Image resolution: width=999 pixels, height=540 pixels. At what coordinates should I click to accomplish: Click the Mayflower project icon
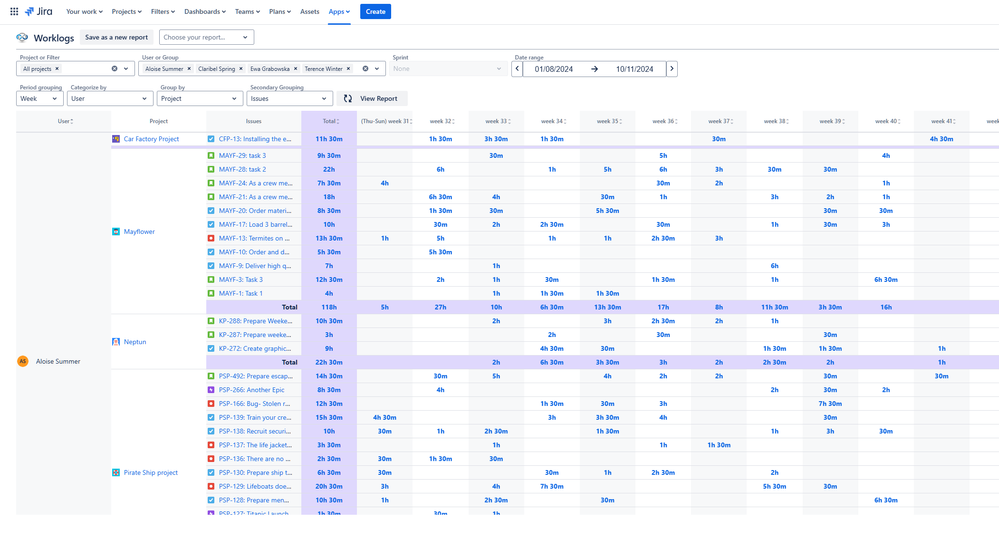pos(116,232)
